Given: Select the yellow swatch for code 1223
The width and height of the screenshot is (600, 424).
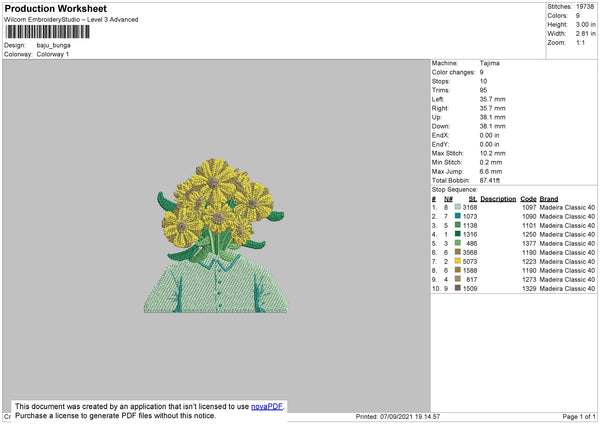Looking at the screenshot, I should (x=458, y=261).
